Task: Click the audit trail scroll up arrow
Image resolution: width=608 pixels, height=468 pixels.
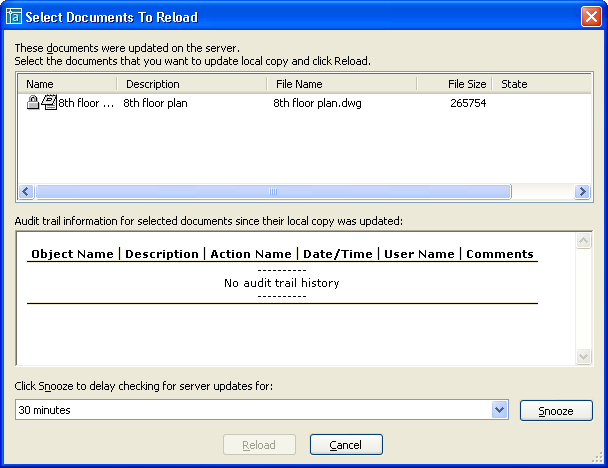Action: pyautogui.click(x=584, y=241)
